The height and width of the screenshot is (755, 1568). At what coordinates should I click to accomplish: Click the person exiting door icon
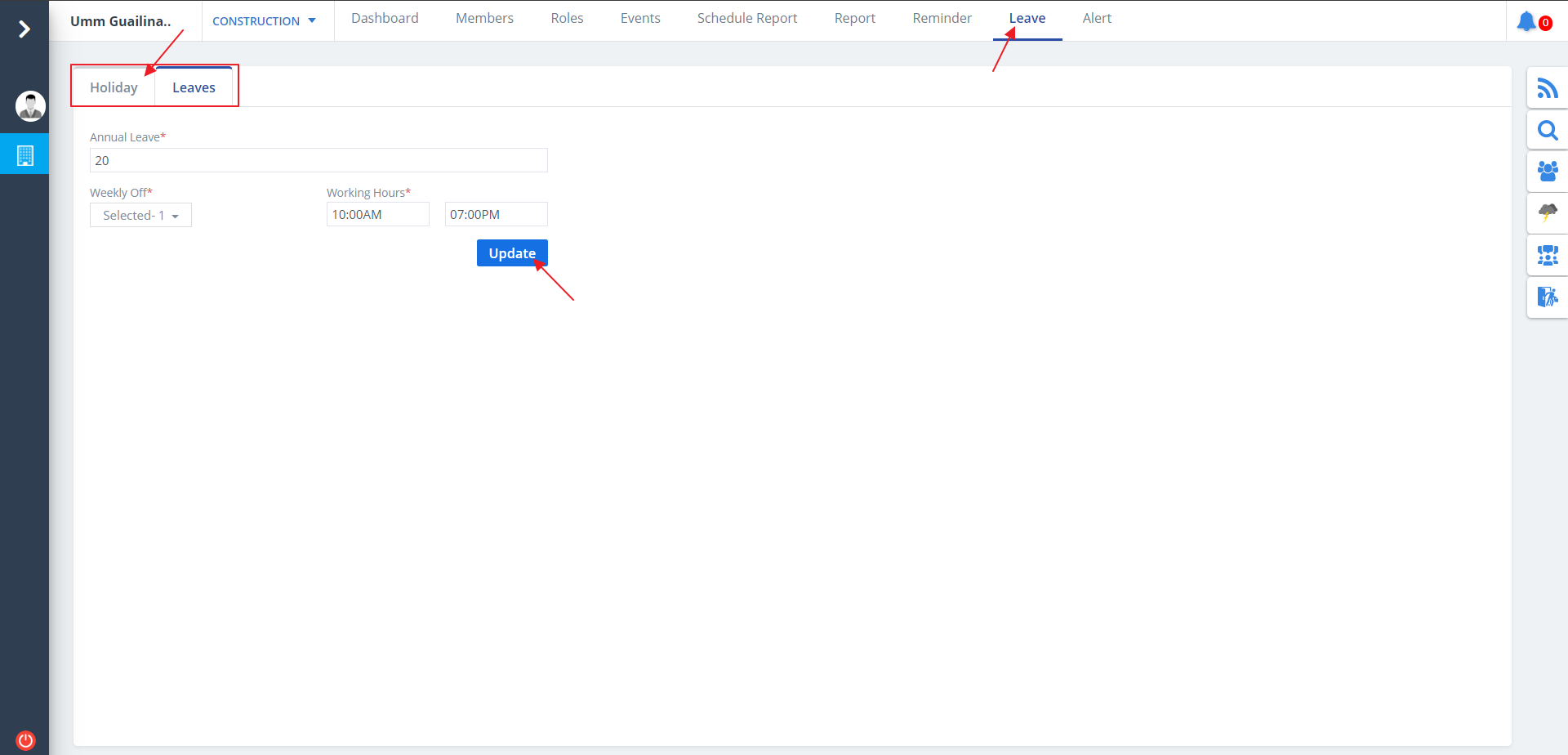(1547, 297)
